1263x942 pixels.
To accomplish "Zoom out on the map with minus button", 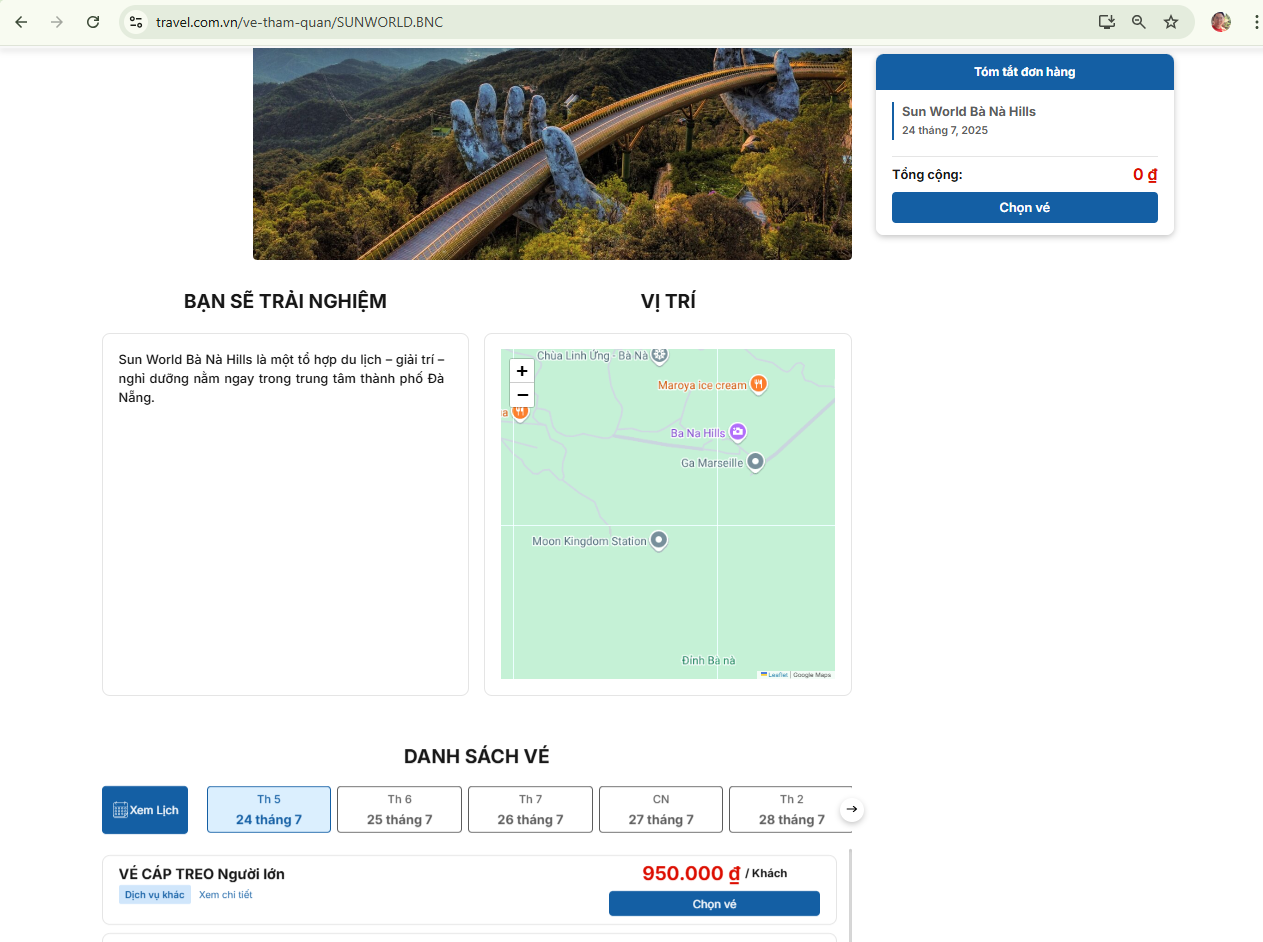I will tap(522, 395).
